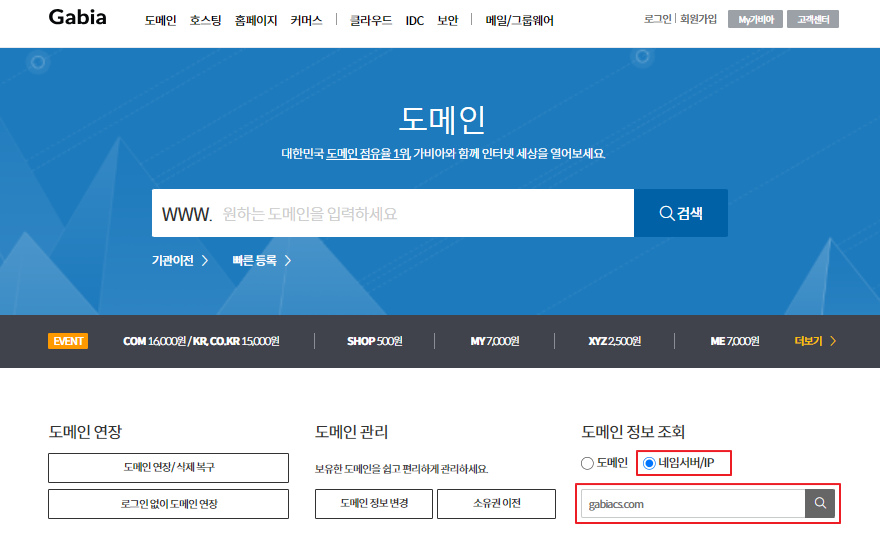880x533 pixels.
Task: Open the My가비아 button
Action: pos(755,19)
